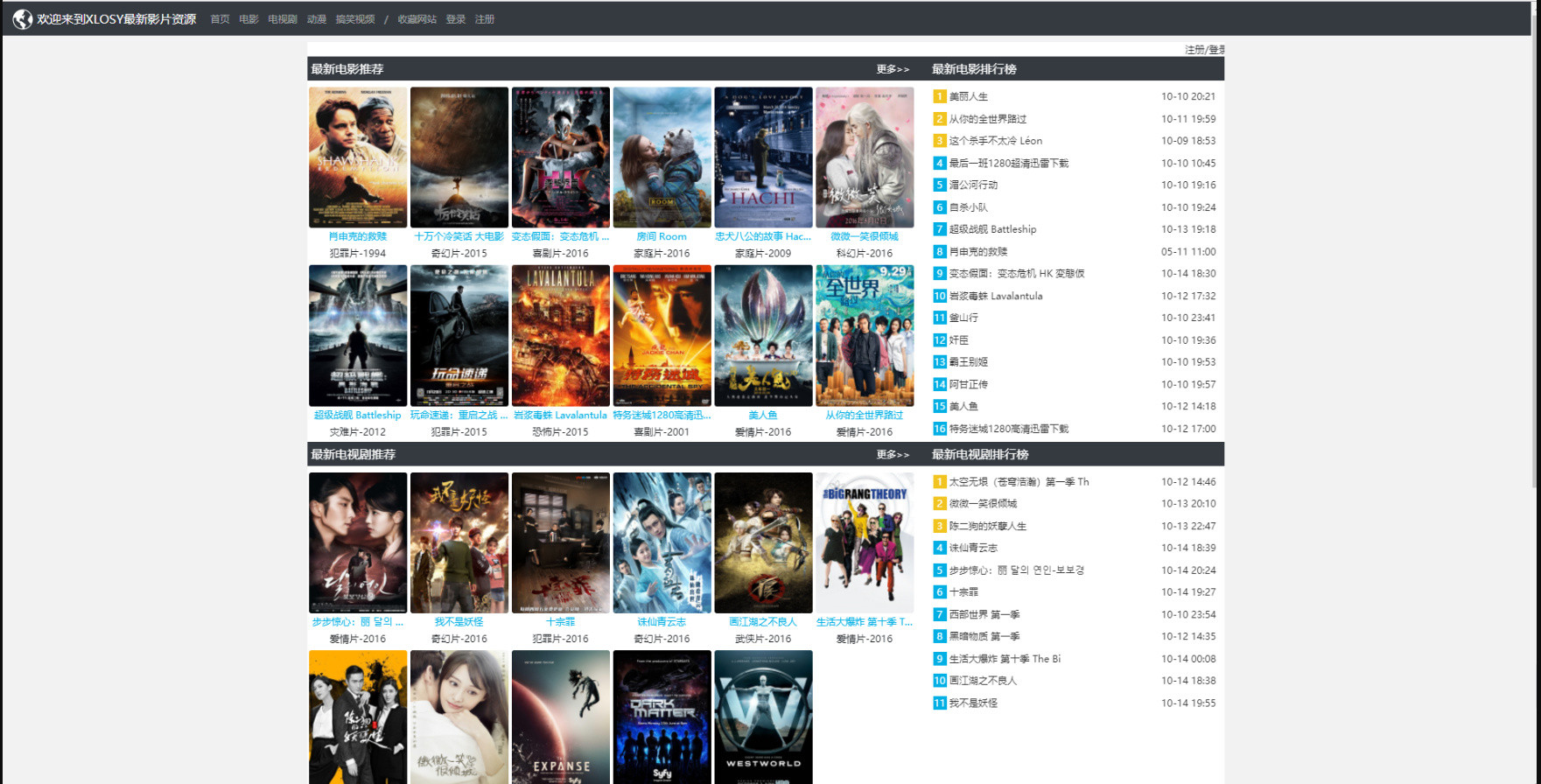Viewport: 1541px width, 784px height.
Task: Open ranked movie 阿甘正传
Action: [x=969, y=384]
